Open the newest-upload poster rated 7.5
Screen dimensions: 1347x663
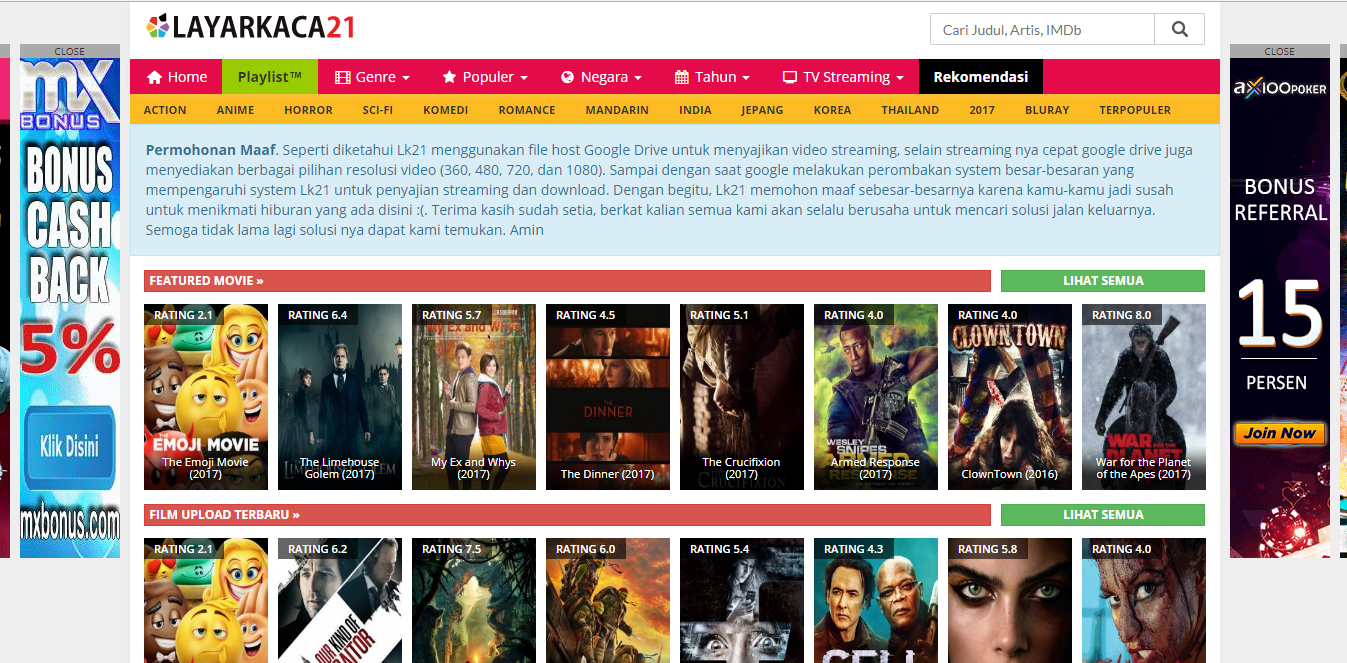474,600
